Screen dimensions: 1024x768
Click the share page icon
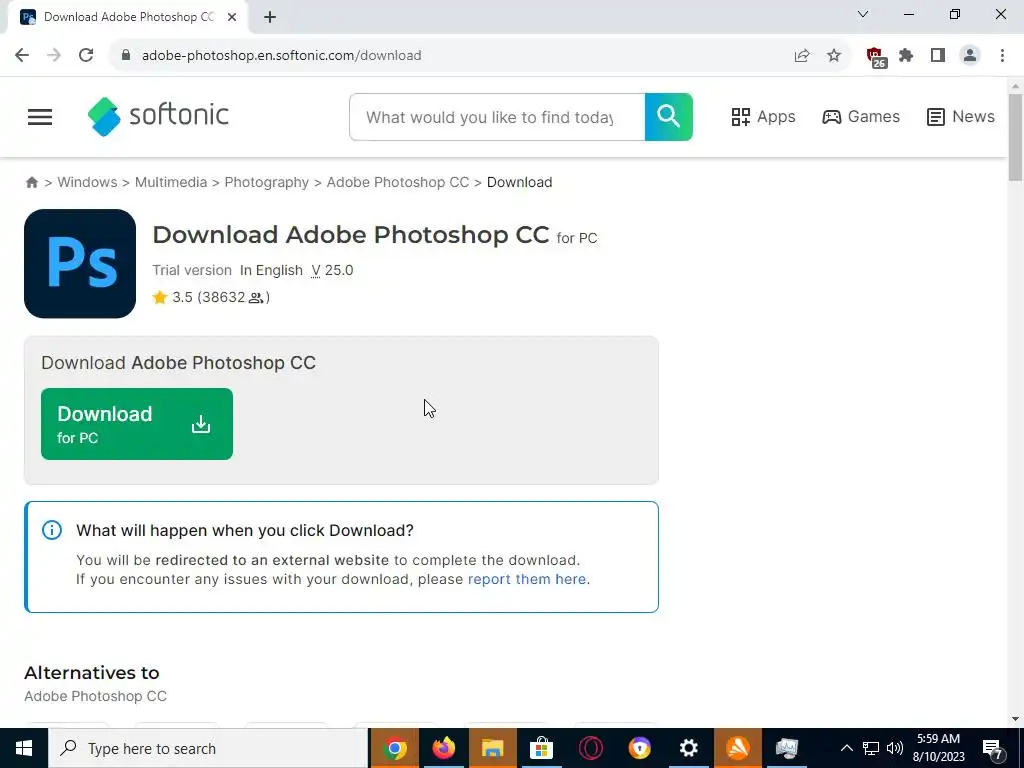802,56
